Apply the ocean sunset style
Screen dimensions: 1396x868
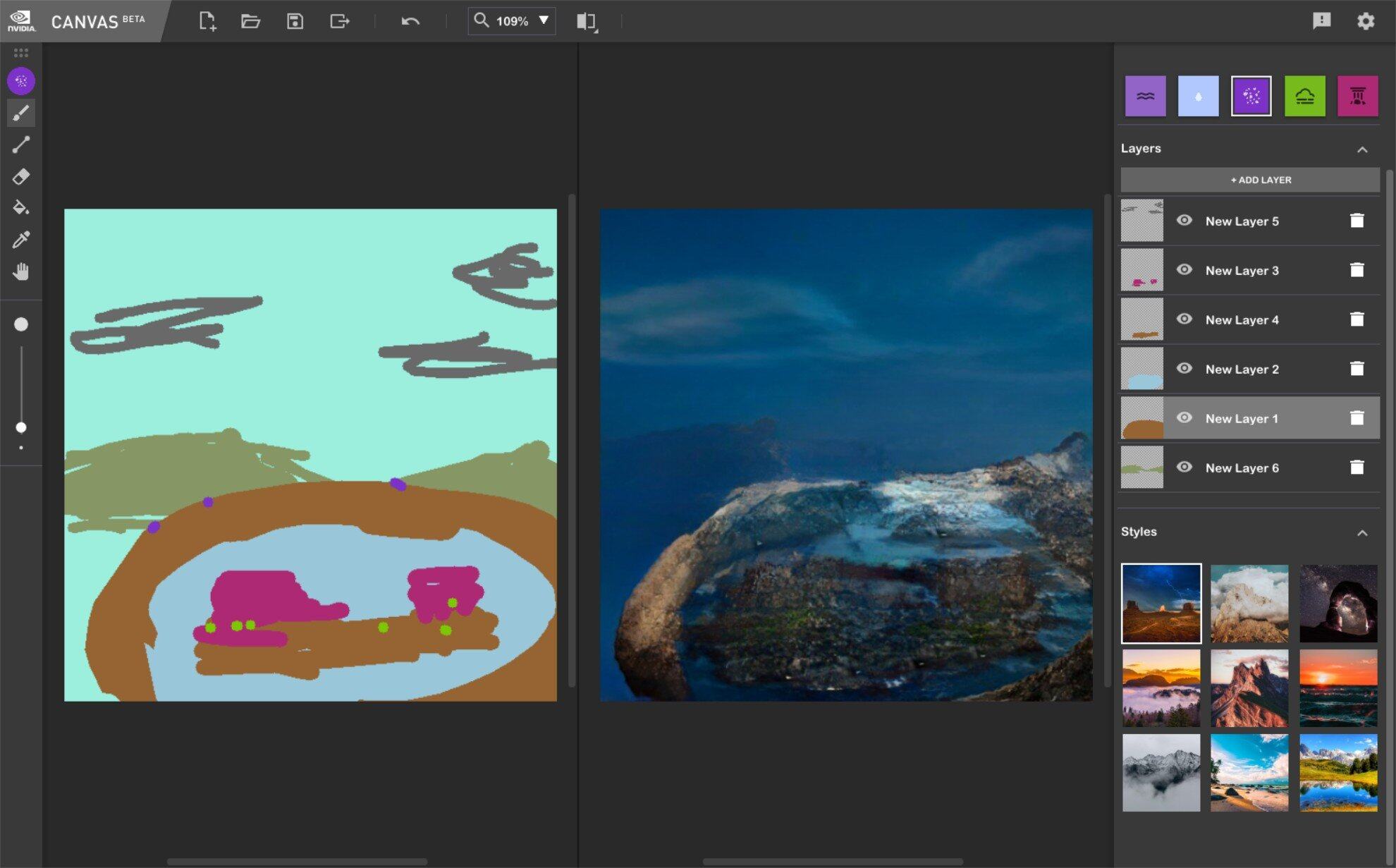point(1338,688)
